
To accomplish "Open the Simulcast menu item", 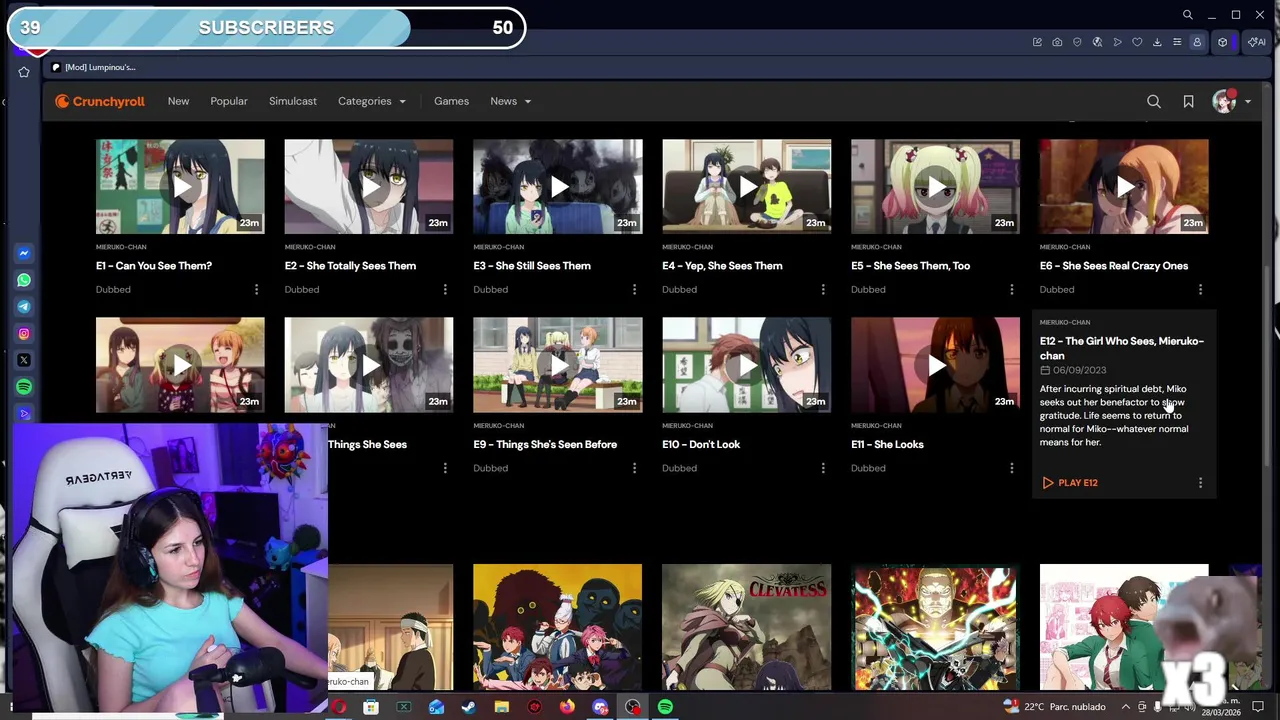I will pyautogui.click(x=293, y=101).
